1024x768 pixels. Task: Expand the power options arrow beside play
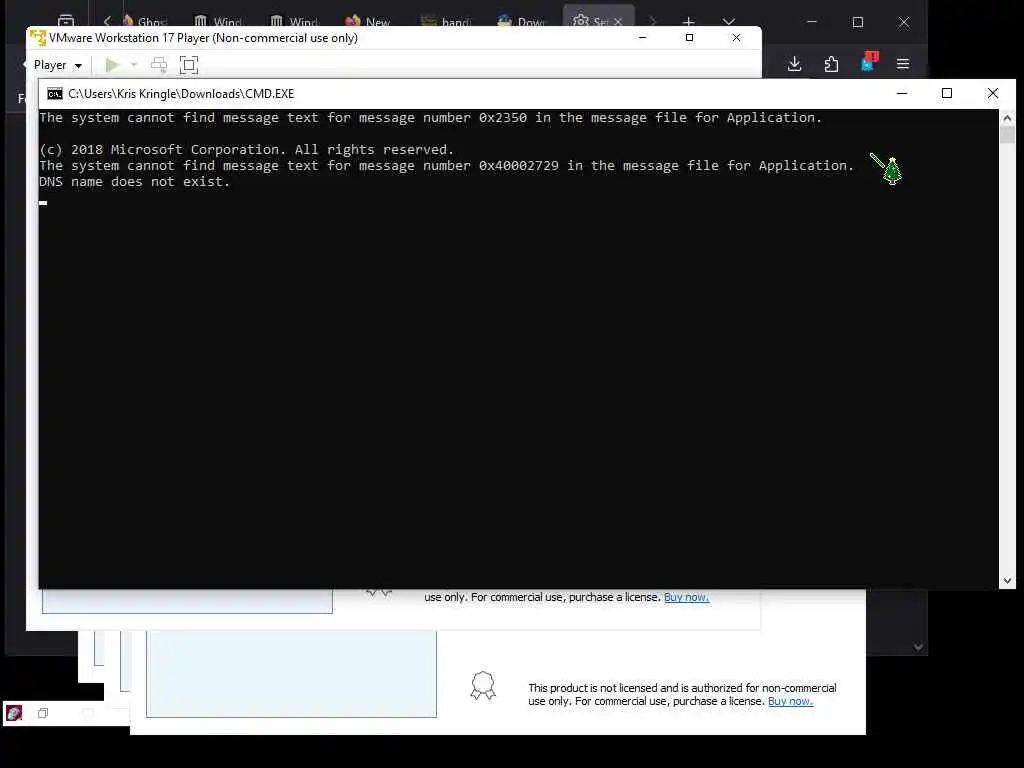click(x=134, y=65)
